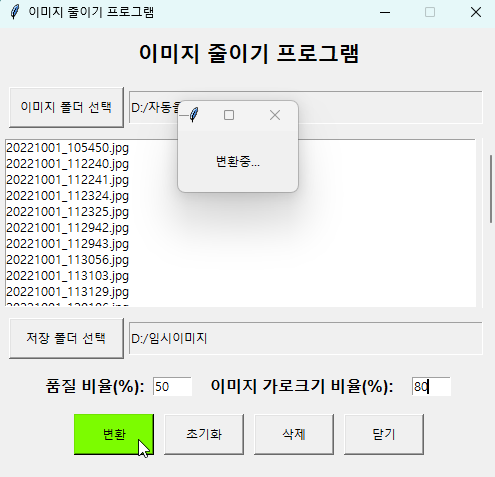495x477 pixels.
Task: Focus the 품질 비율(%) input field
Action: click(172, 387)
